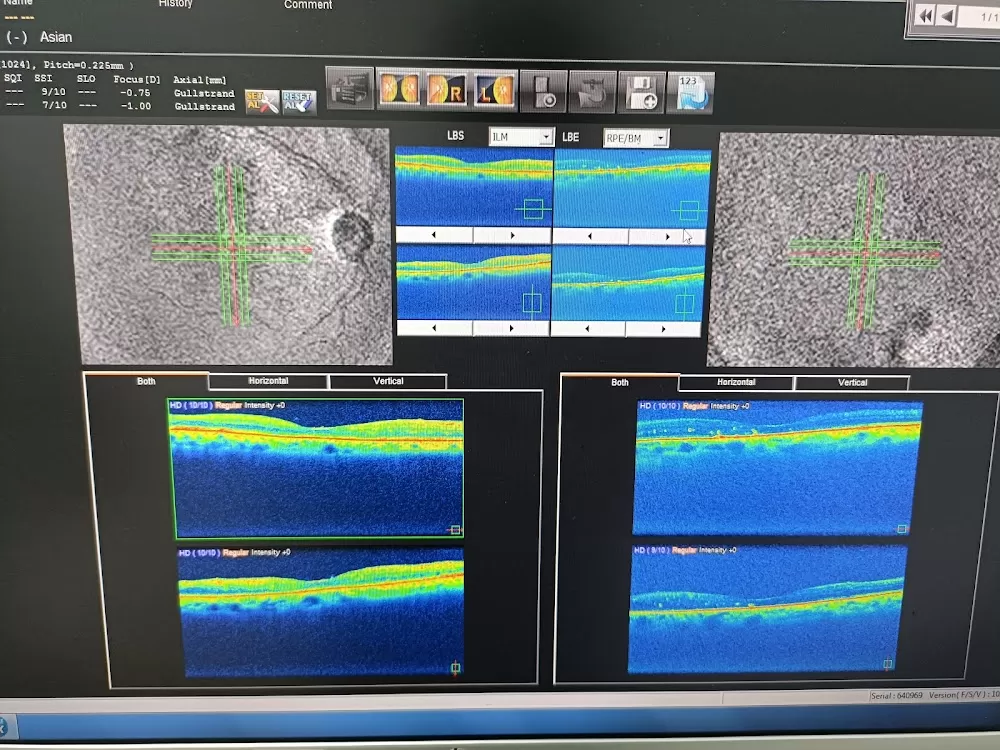Screen dimensions: 1000x750
Task: Click the floppy disk save-add icon
Action: [x=641, y=92]
